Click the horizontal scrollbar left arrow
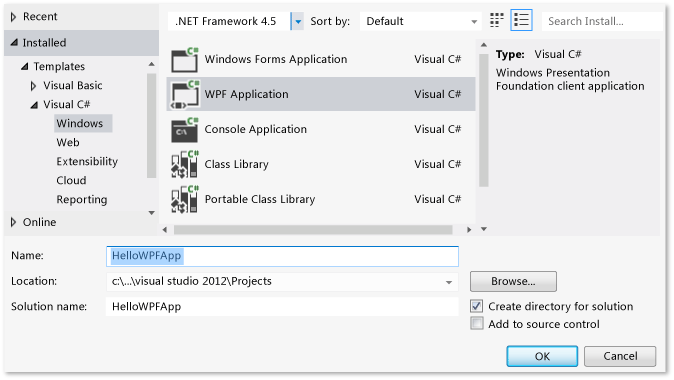674x380 pixels. [x=165, y=230]
